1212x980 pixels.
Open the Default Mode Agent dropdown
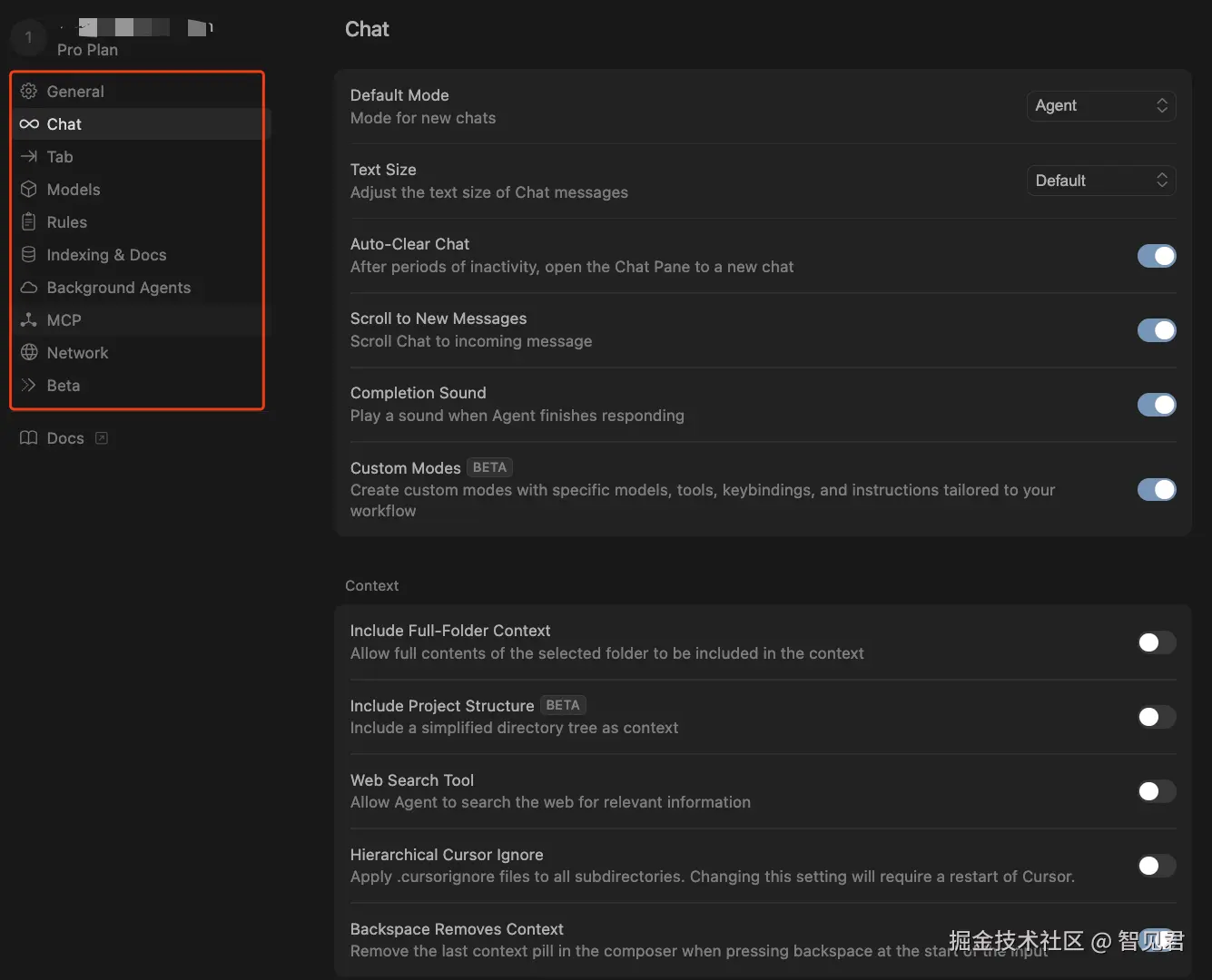click(1100, 106)
